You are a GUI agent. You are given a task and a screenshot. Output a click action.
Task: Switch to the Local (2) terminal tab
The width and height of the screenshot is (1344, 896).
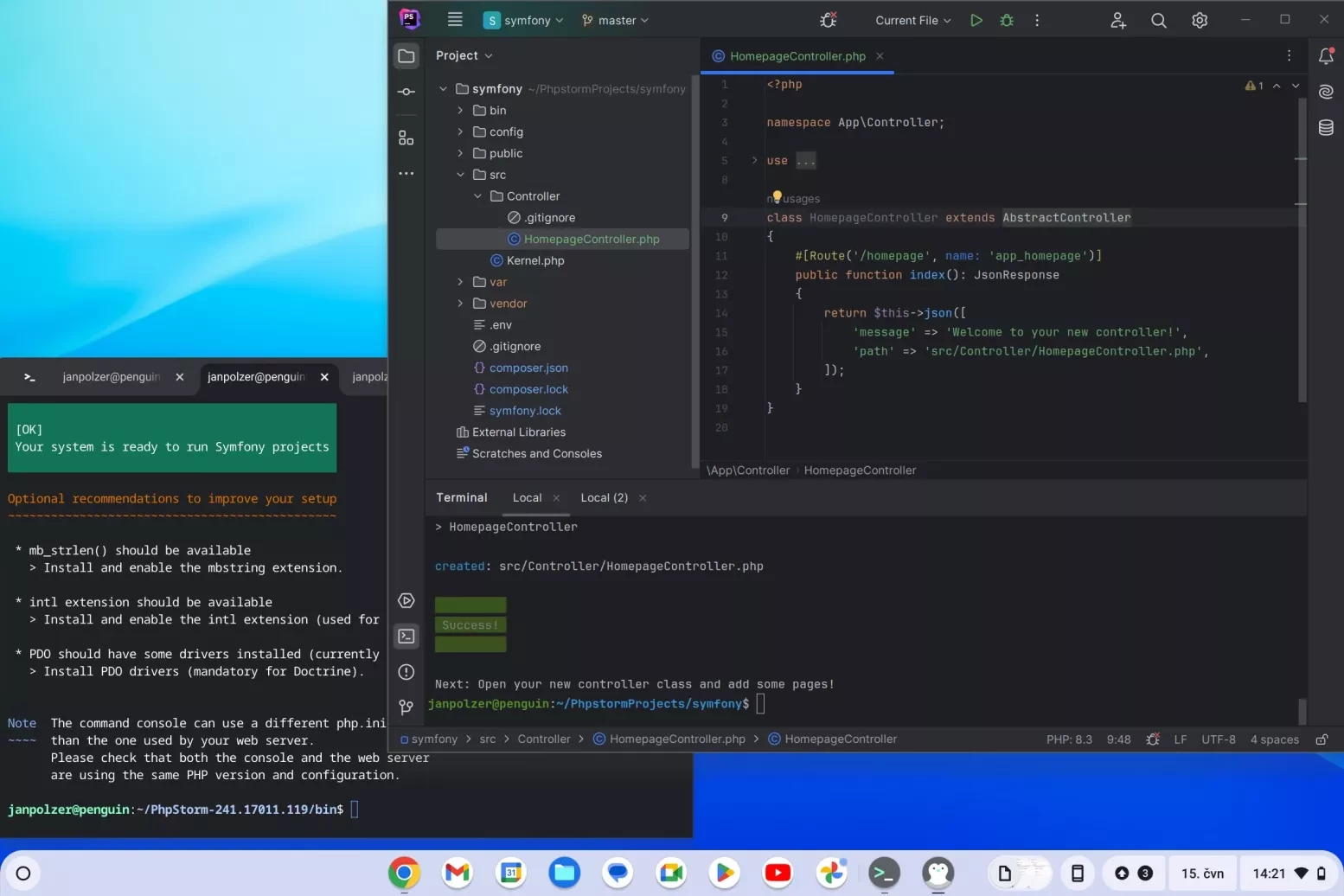(x=604, y=498)
